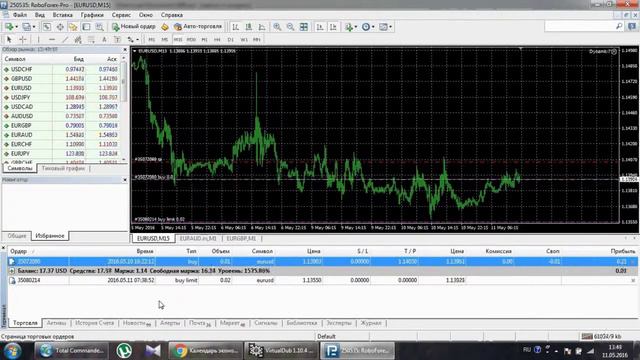
Task: Tile chart windows with the grid icon
Action: tap(304, 27)
